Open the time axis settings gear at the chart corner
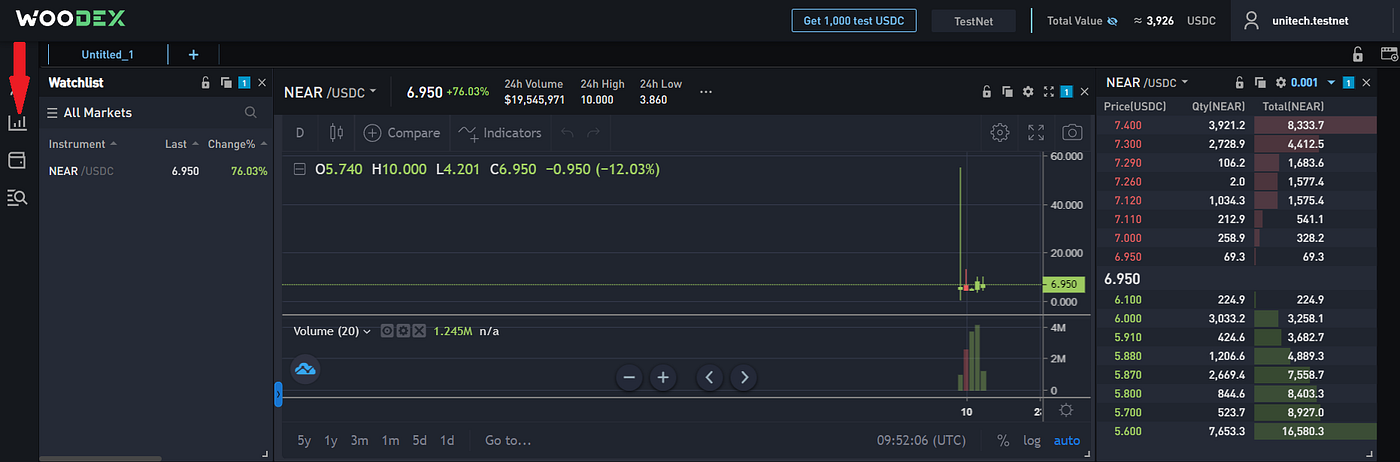This screenshot has width=1400, height=462. coord(1066,410)
